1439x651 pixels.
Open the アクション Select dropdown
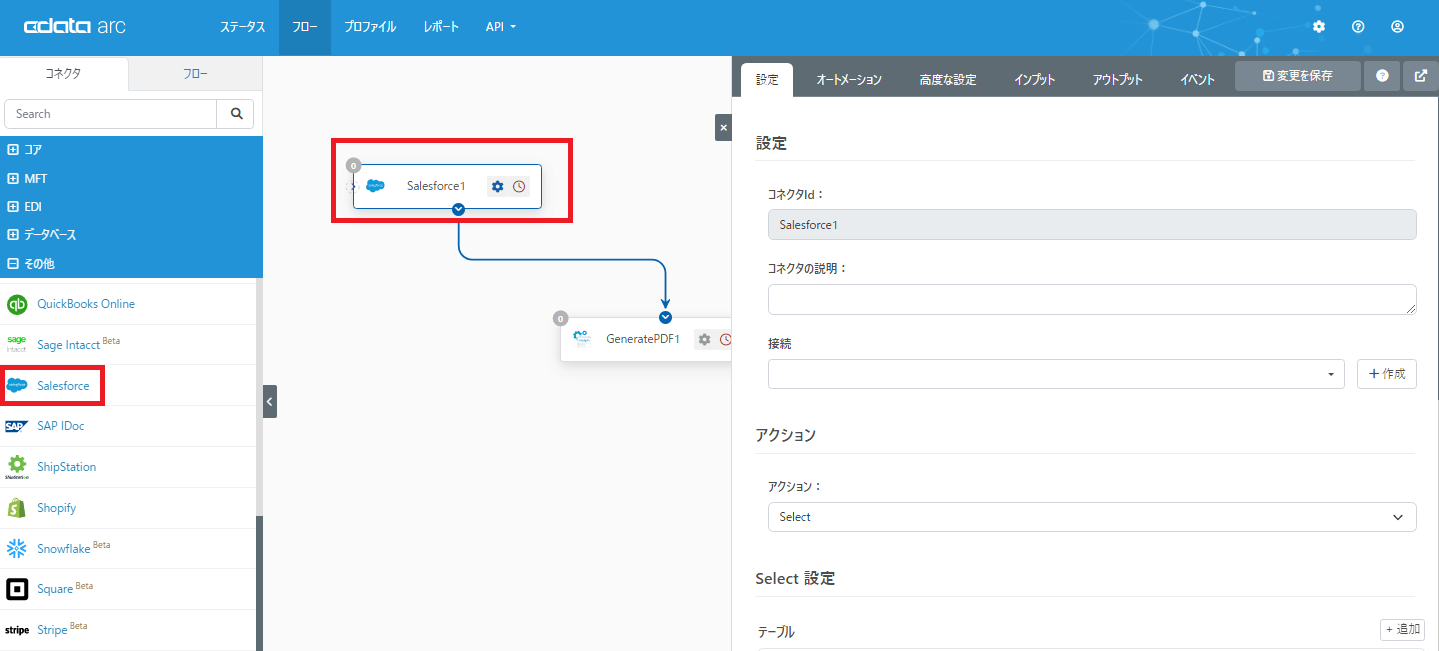coord(1092,517)
